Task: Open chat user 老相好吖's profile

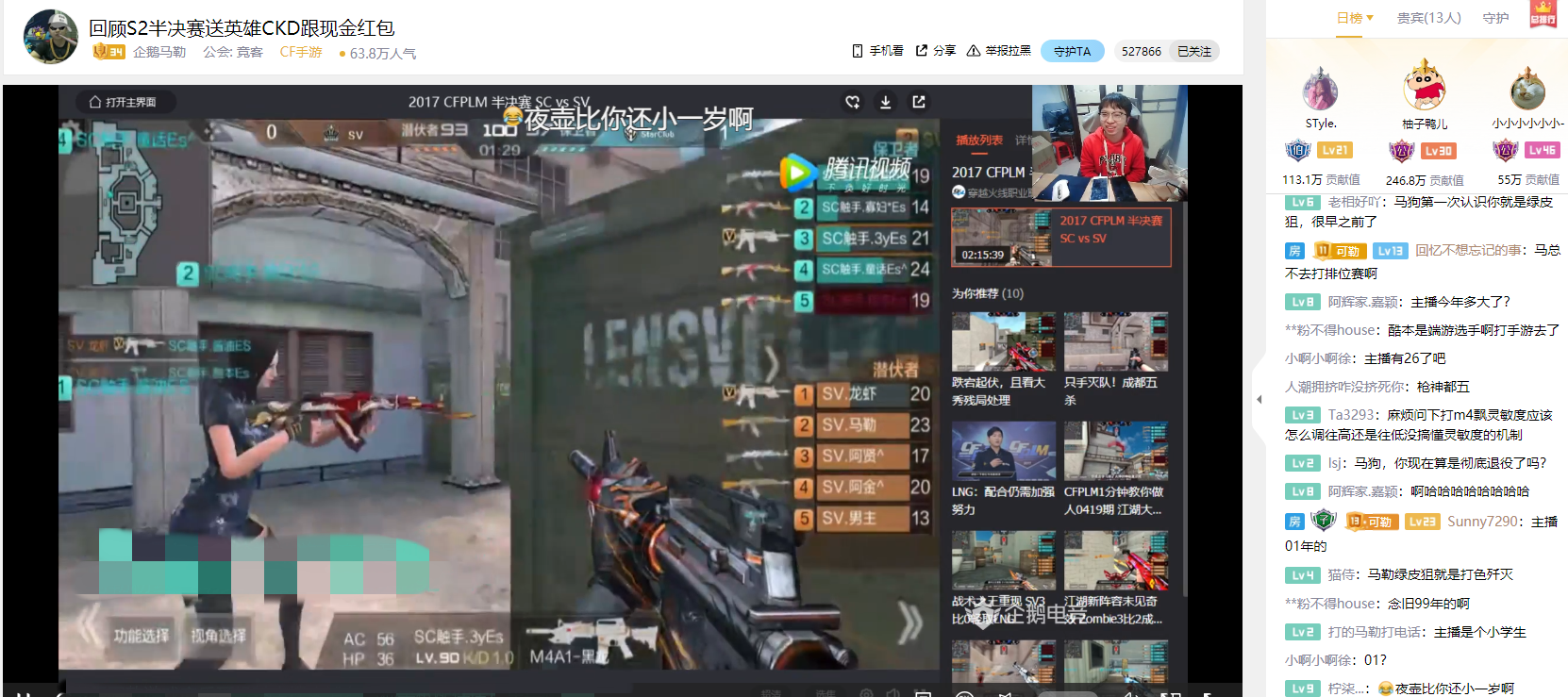Action: tap(1355, 202)
